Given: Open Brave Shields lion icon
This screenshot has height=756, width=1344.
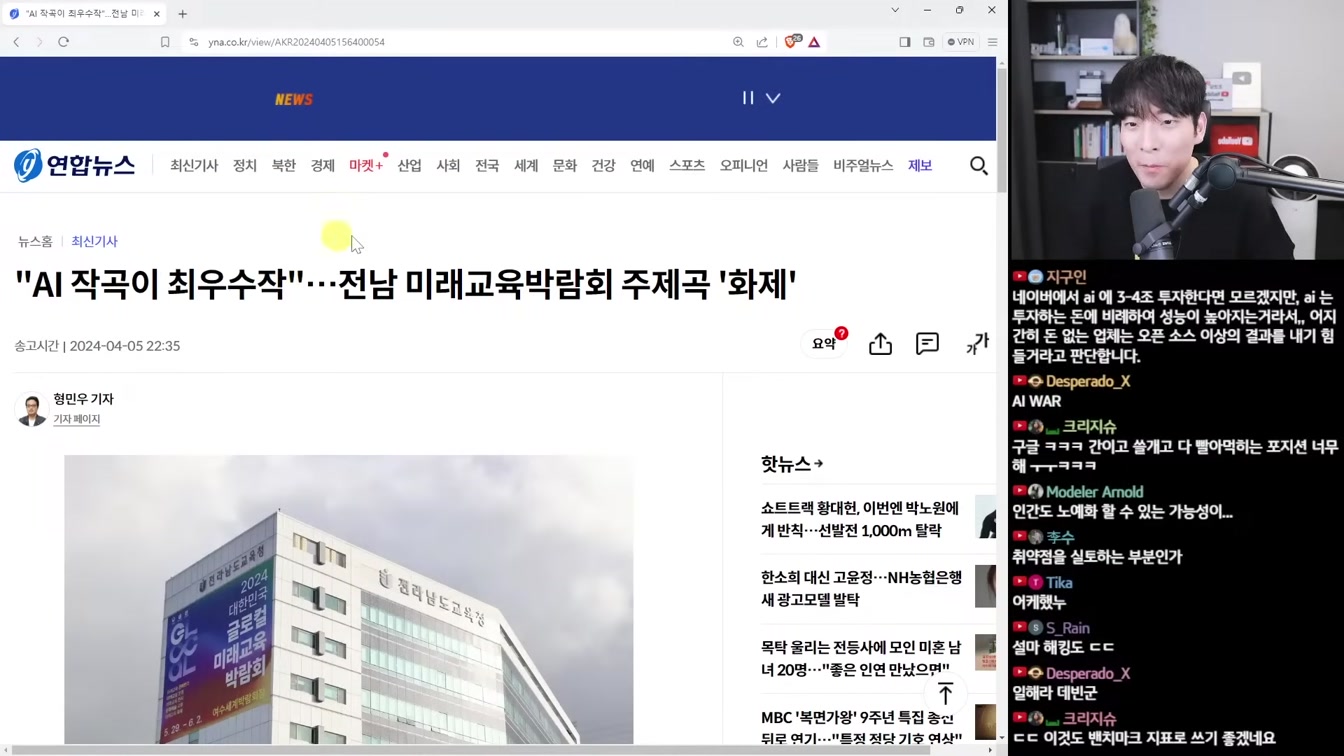Looking at the screenshot, I should tap(792, 42).
